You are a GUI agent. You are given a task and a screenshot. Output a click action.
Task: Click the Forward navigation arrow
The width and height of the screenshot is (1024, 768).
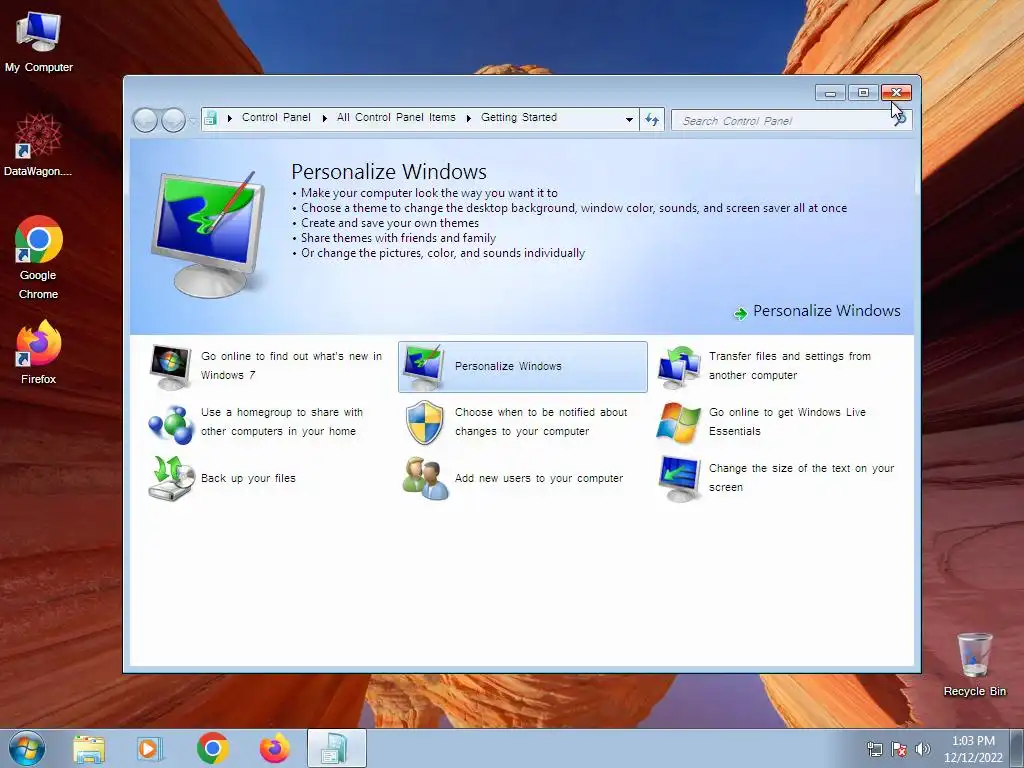(x=173, y=120)
